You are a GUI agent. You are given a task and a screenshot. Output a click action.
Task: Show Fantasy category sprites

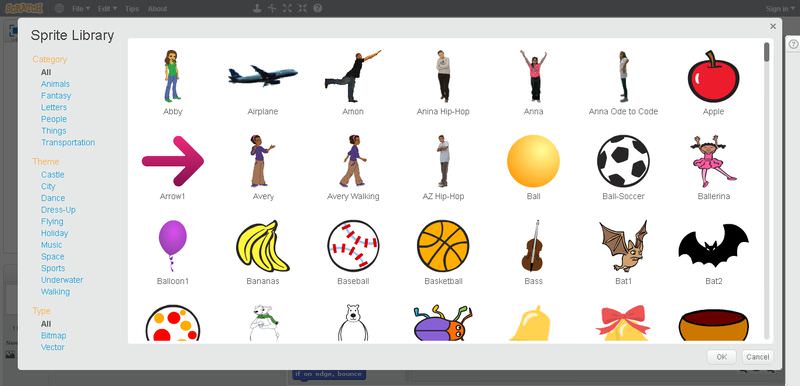(56, 96)
